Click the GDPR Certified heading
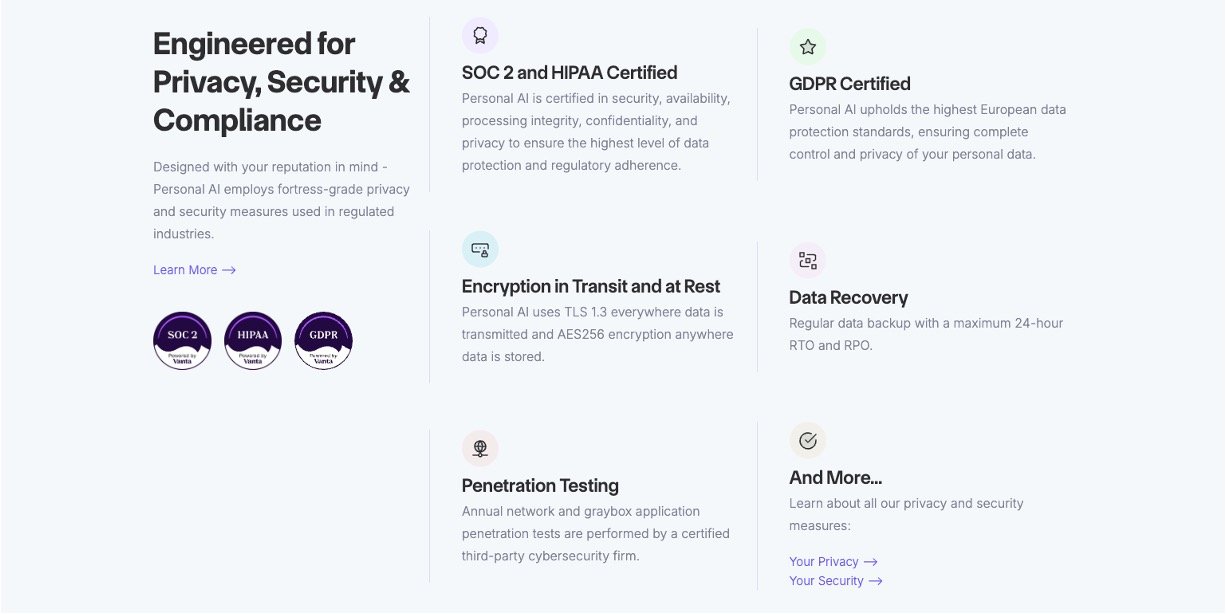 [x=849, y=84]
